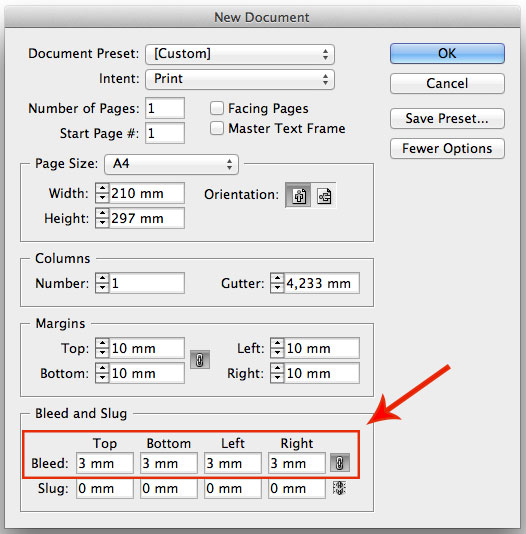Enable Master Text Frame checkbox
The image size is (526, 534).
pyautogui.click(x=217, y=128)
